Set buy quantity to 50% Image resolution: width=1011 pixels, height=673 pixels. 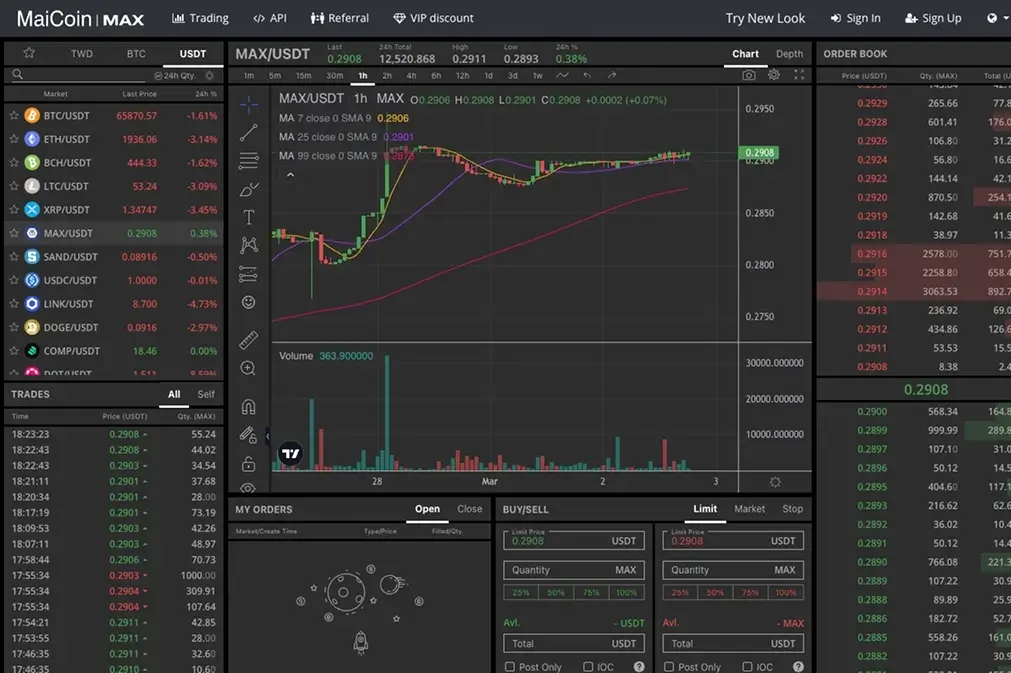556,592
